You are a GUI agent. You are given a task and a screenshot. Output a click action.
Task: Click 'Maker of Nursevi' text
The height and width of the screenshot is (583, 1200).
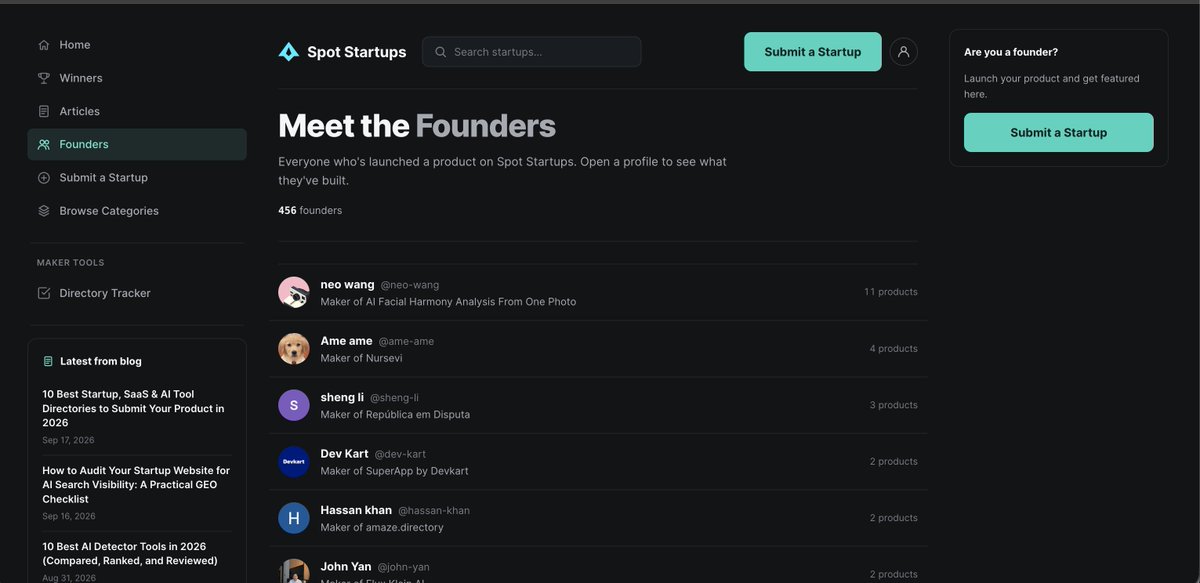(361, 358)
